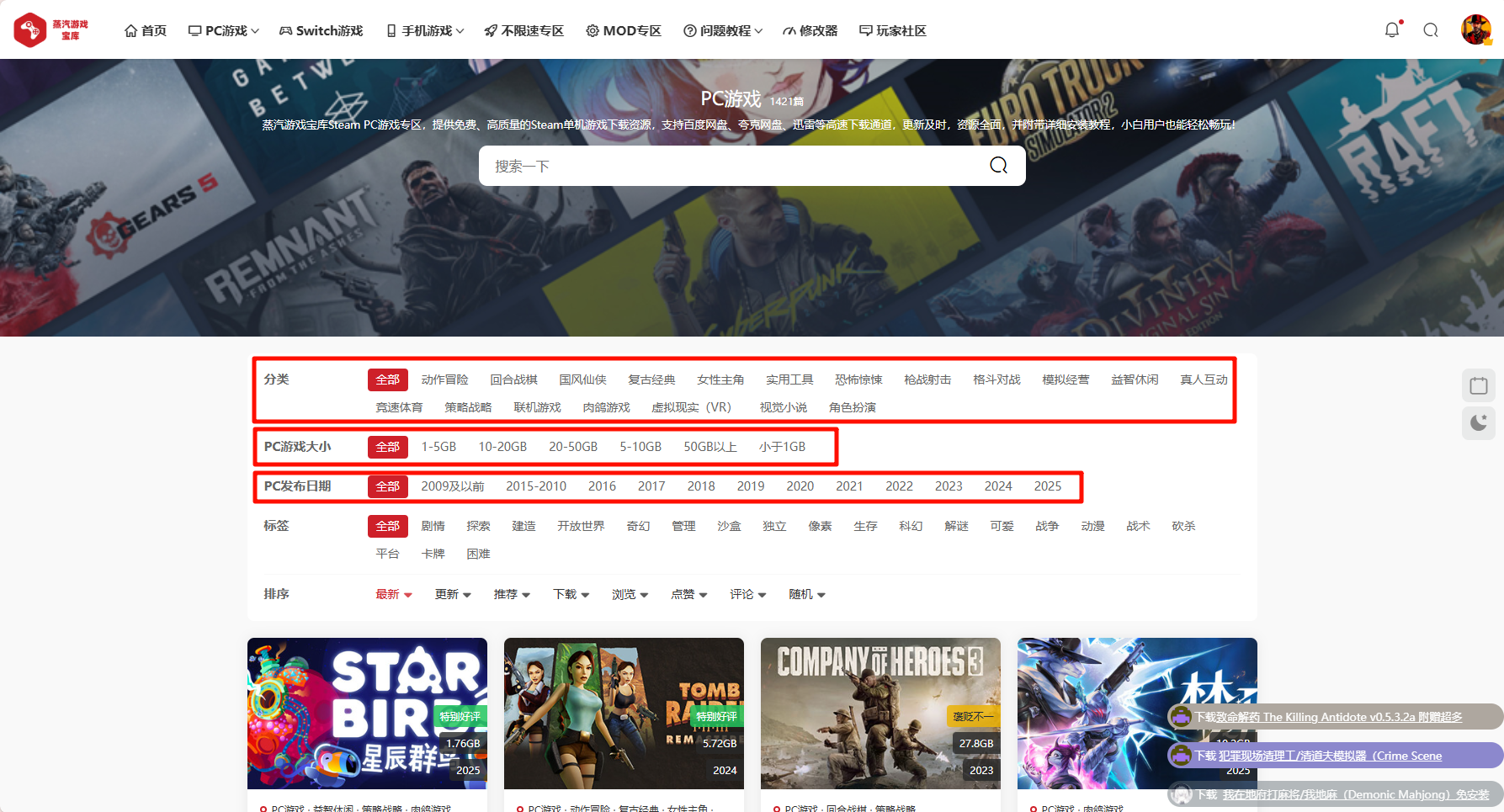Filter category by 枪战射击
The image size is (1504, 812).
[927, 379]
